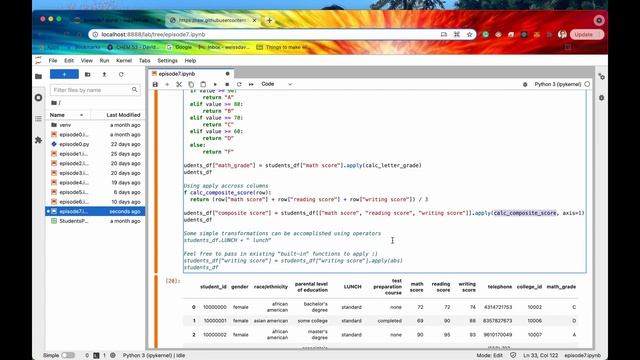Screen dimensions: 640x360
Task: Copy the selected cell
Action: click(x=191, y=84)
